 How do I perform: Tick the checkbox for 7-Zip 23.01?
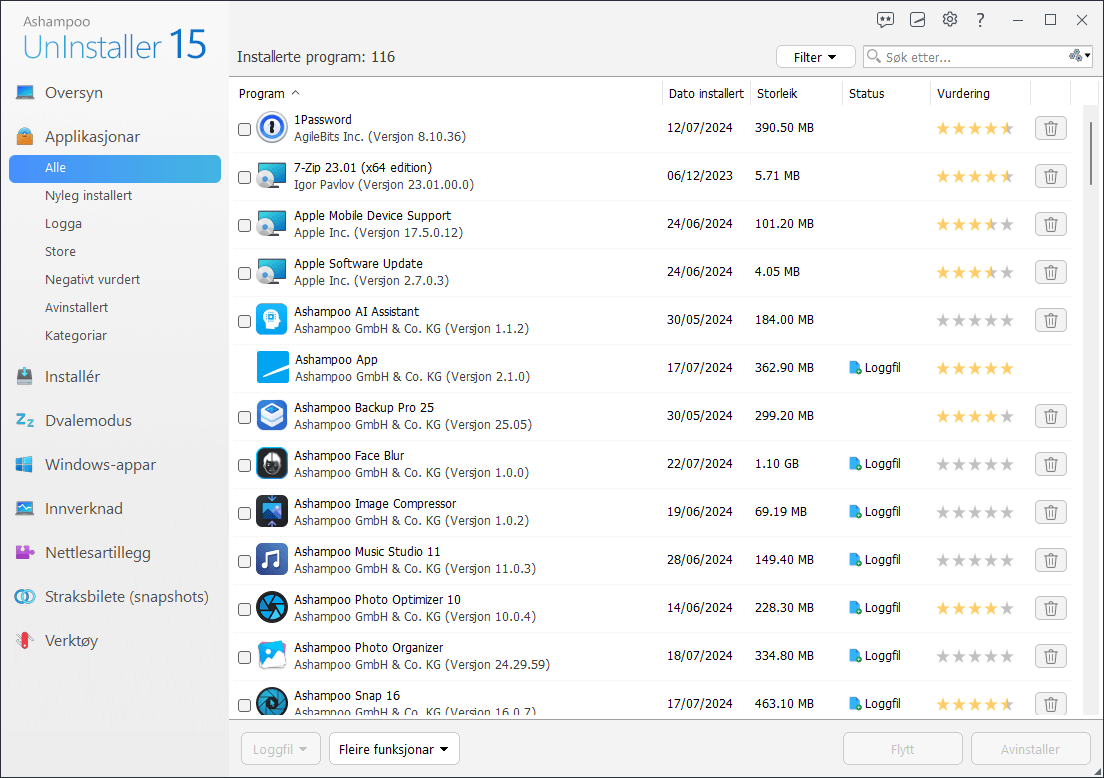pyautogui.click(x=244, y=177)
